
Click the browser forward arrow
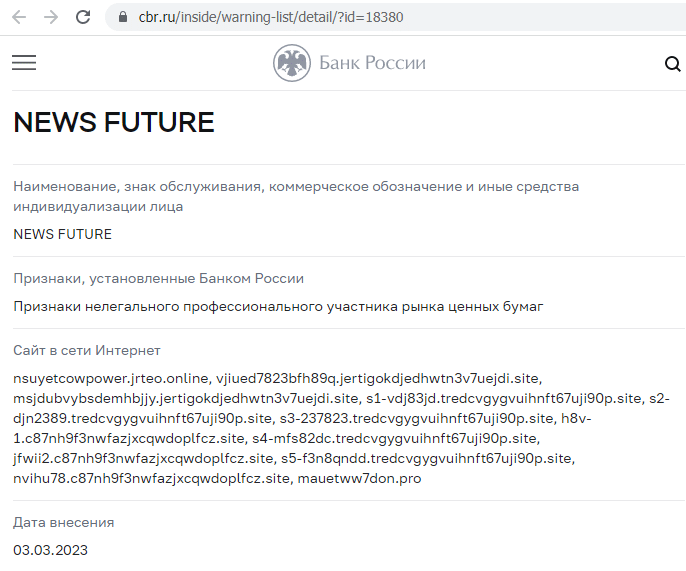tap(51, 17)
